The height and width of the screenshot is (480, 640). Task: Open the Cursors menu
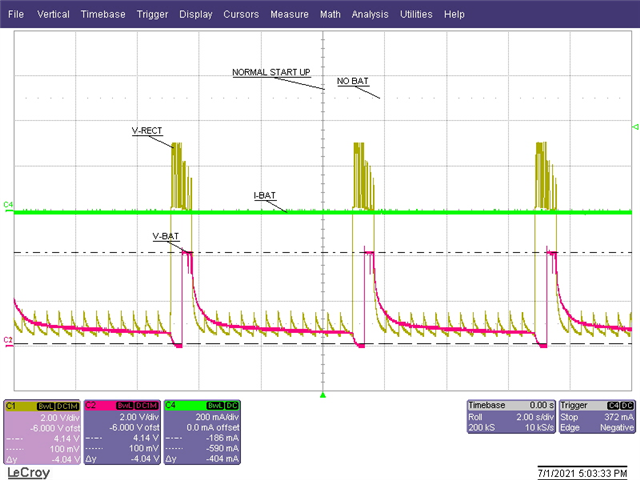(241, 14)
